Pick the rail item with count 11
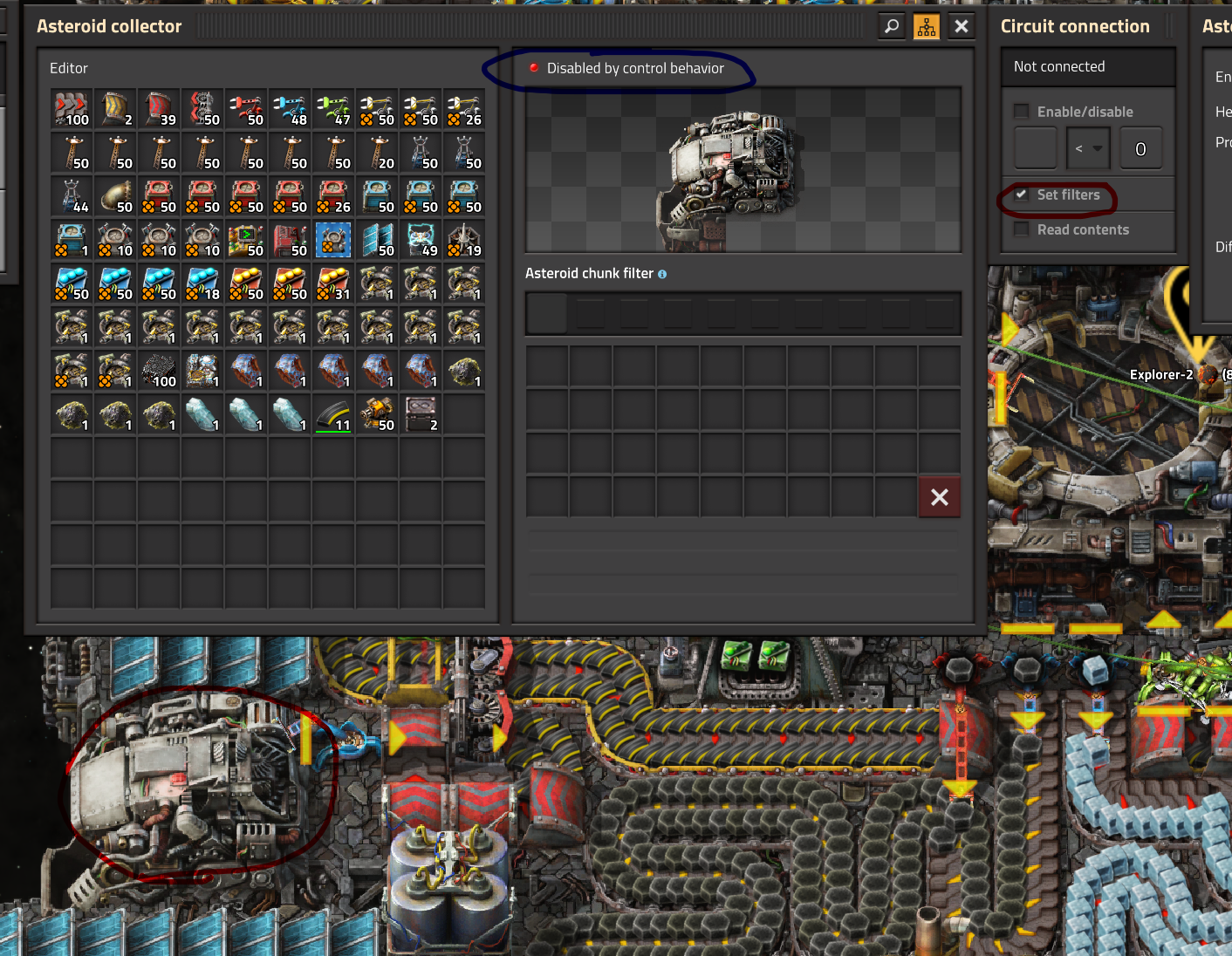The width and height of the screenshot is (1232, 956). point(333,414)
